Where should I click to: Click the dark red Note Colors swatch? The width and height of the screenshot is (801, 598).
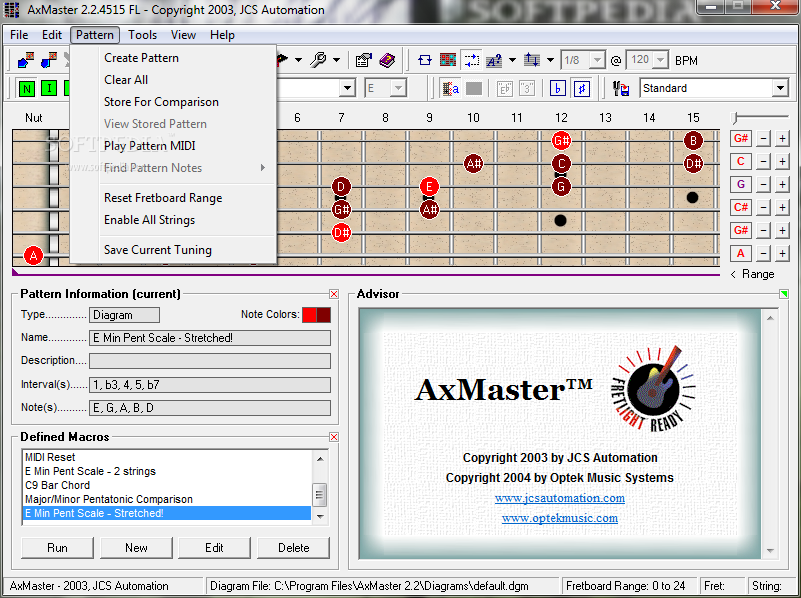[x=323, y=315]
